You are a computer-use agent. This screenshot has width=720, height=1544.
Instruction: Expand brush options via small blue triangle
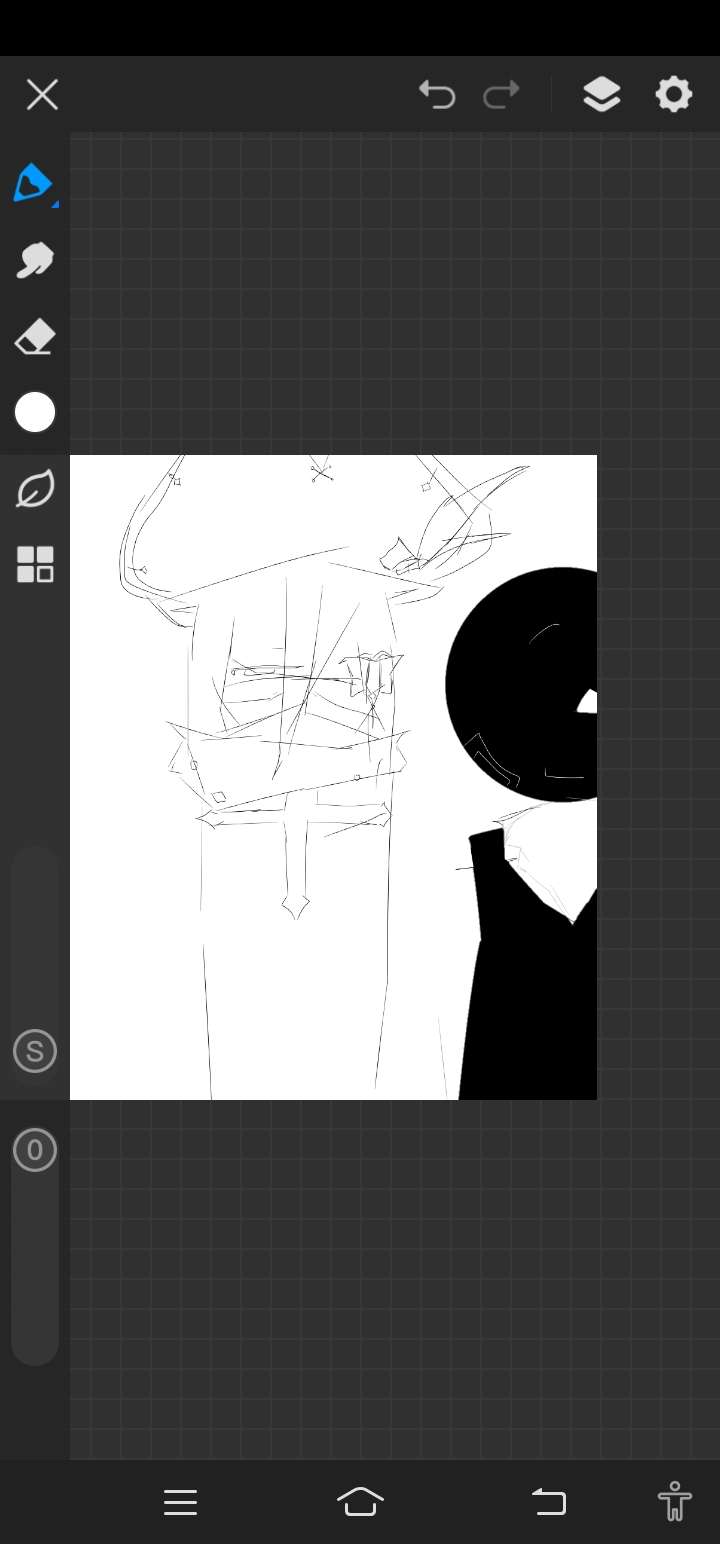pyautogui.click(x=55, y=204)
